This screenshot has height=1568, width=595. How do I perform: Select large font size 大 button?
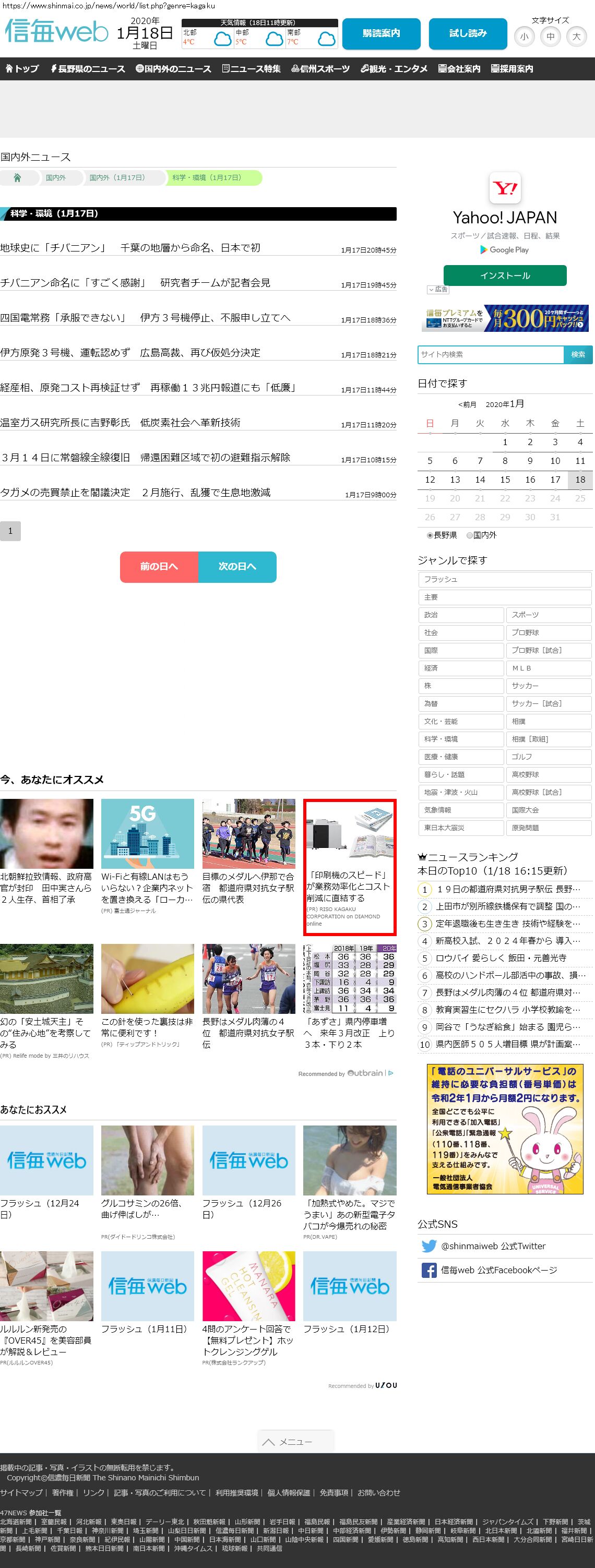click(x=576, y=37)
